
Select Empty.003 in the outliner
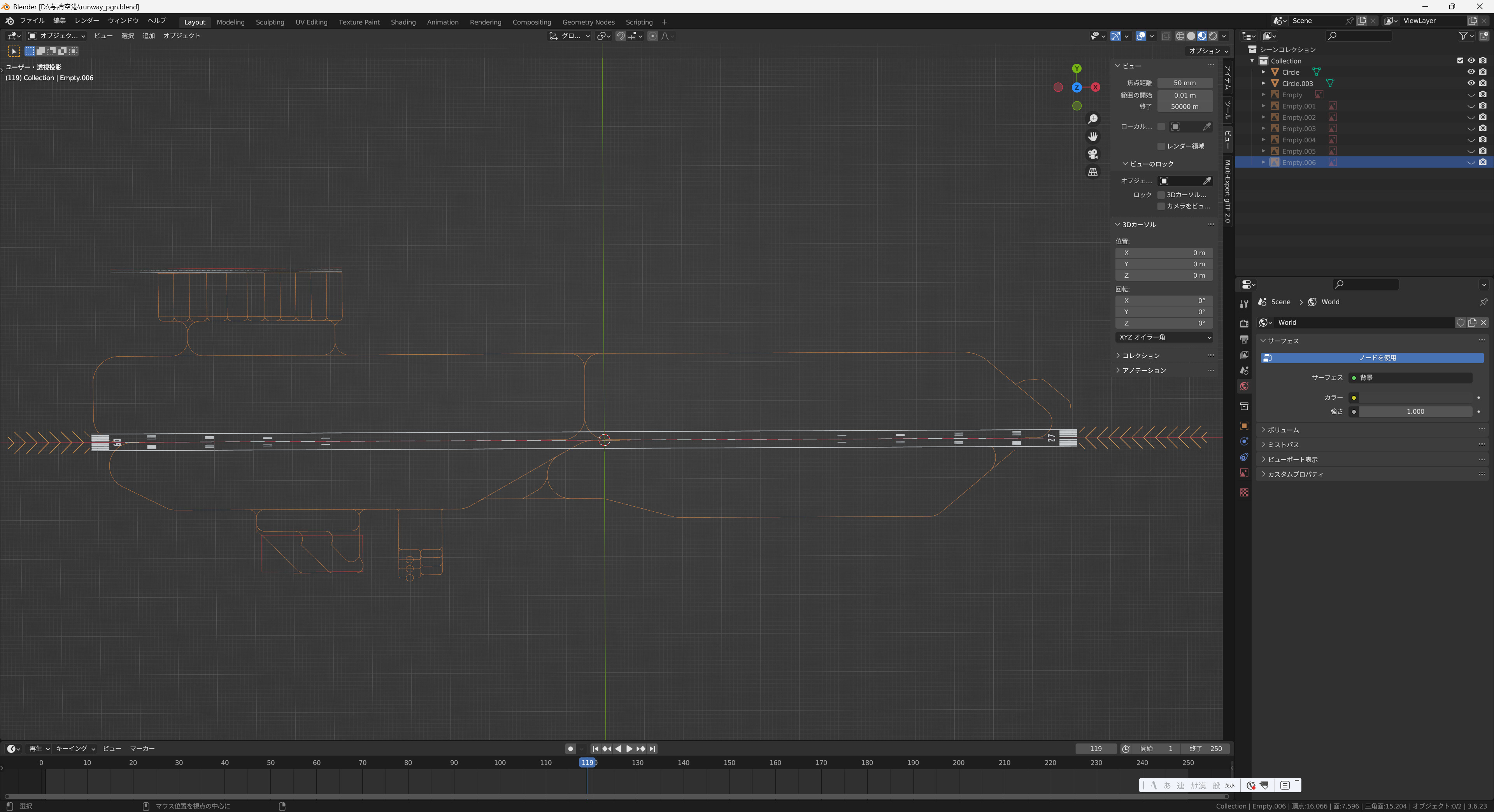[1299, 129]
